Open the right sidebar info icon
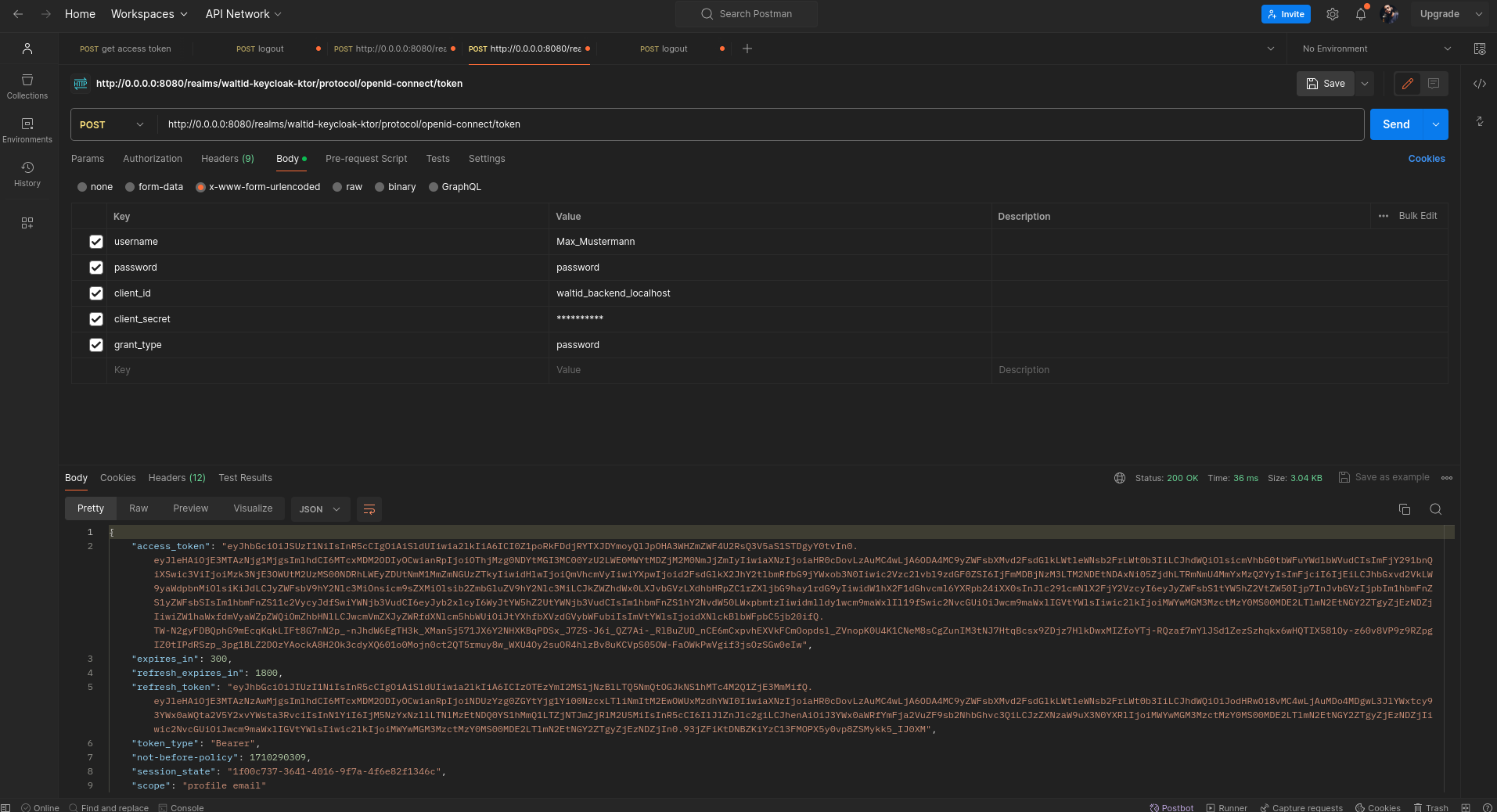 (1479, 121)
